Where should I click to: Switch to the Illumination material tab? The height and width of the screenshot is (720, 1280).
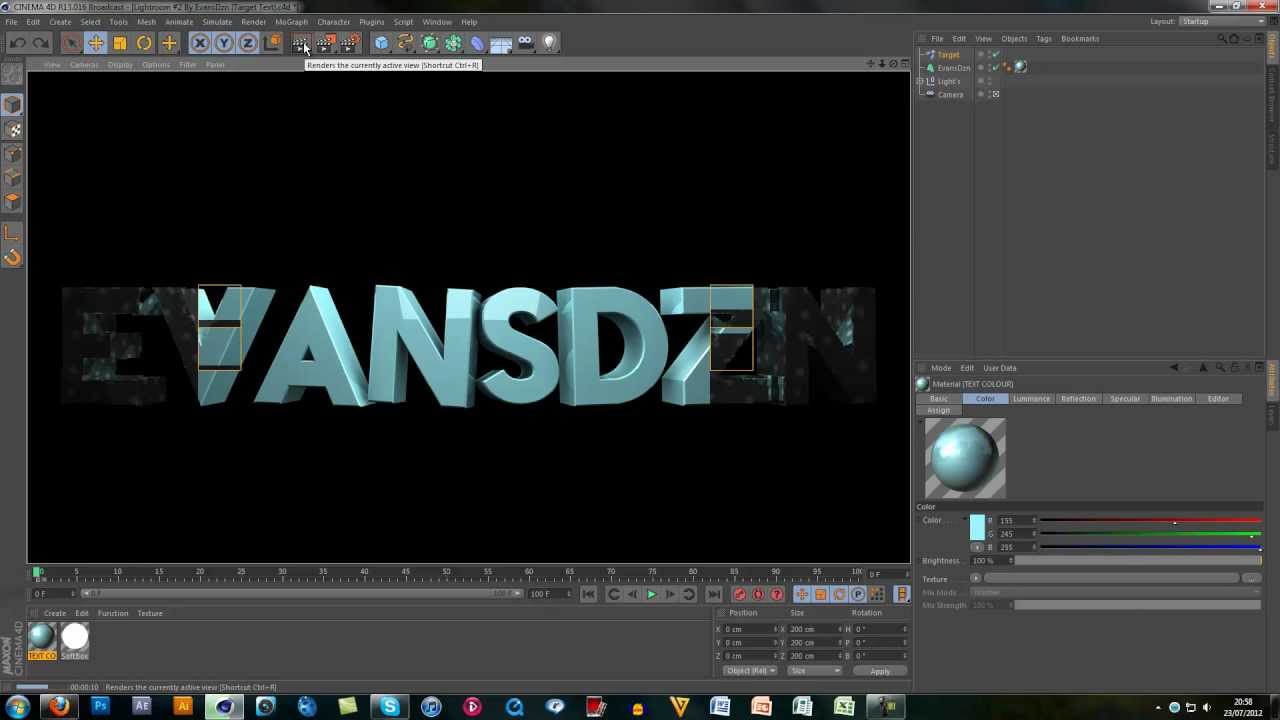tap(1171, 399)
